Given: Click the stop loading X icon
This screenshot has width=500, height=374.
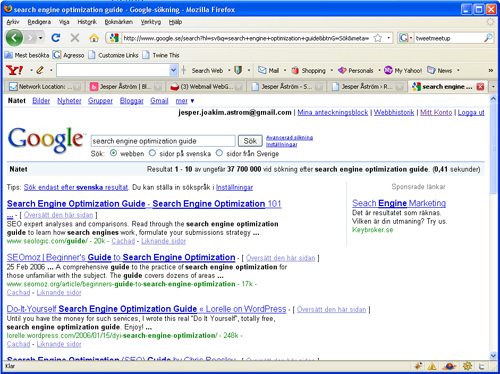Looking at the screenshot, I should click(75, 38).
